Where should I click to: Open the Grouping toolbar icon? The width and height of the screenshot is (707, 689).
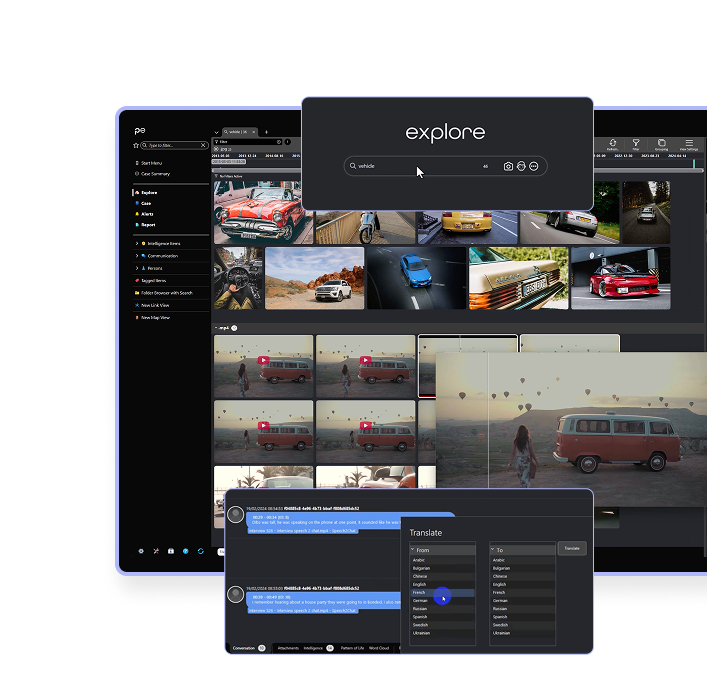(662, 145)
